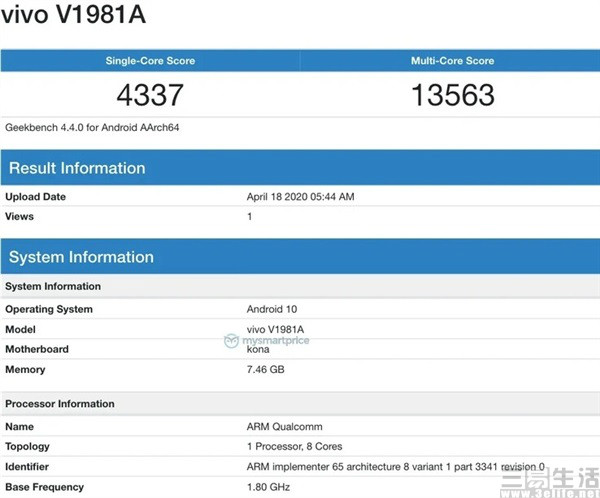Select the Motherboard value 'kona'
This screenshot has width=600, height=498.
[258, 349]
